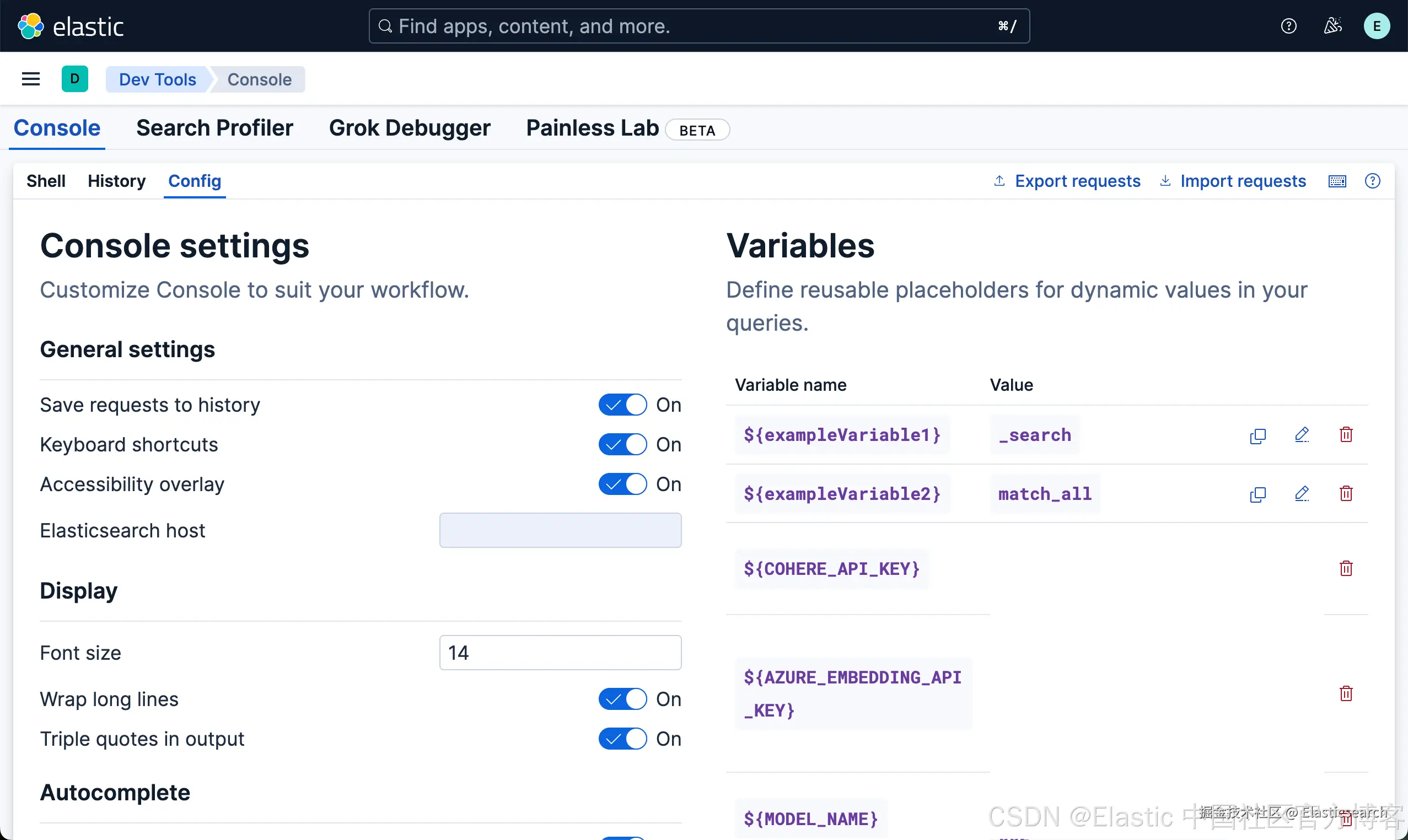Toggle Triple quotes in output

click(x=623, y=739)
